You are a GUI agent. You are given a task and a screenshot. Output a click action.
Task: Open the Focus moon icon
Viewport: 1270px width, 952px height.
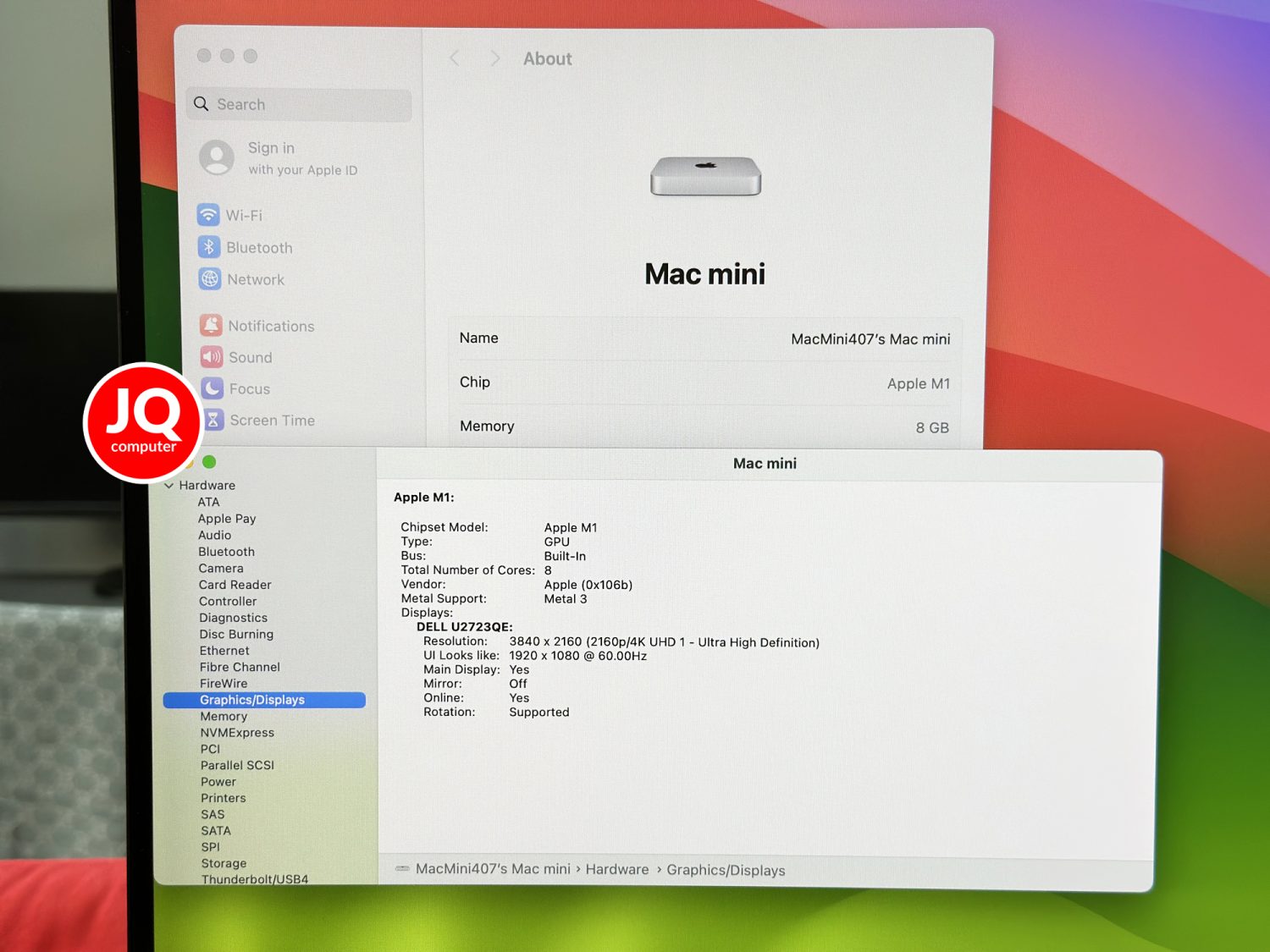pos(213,388)
